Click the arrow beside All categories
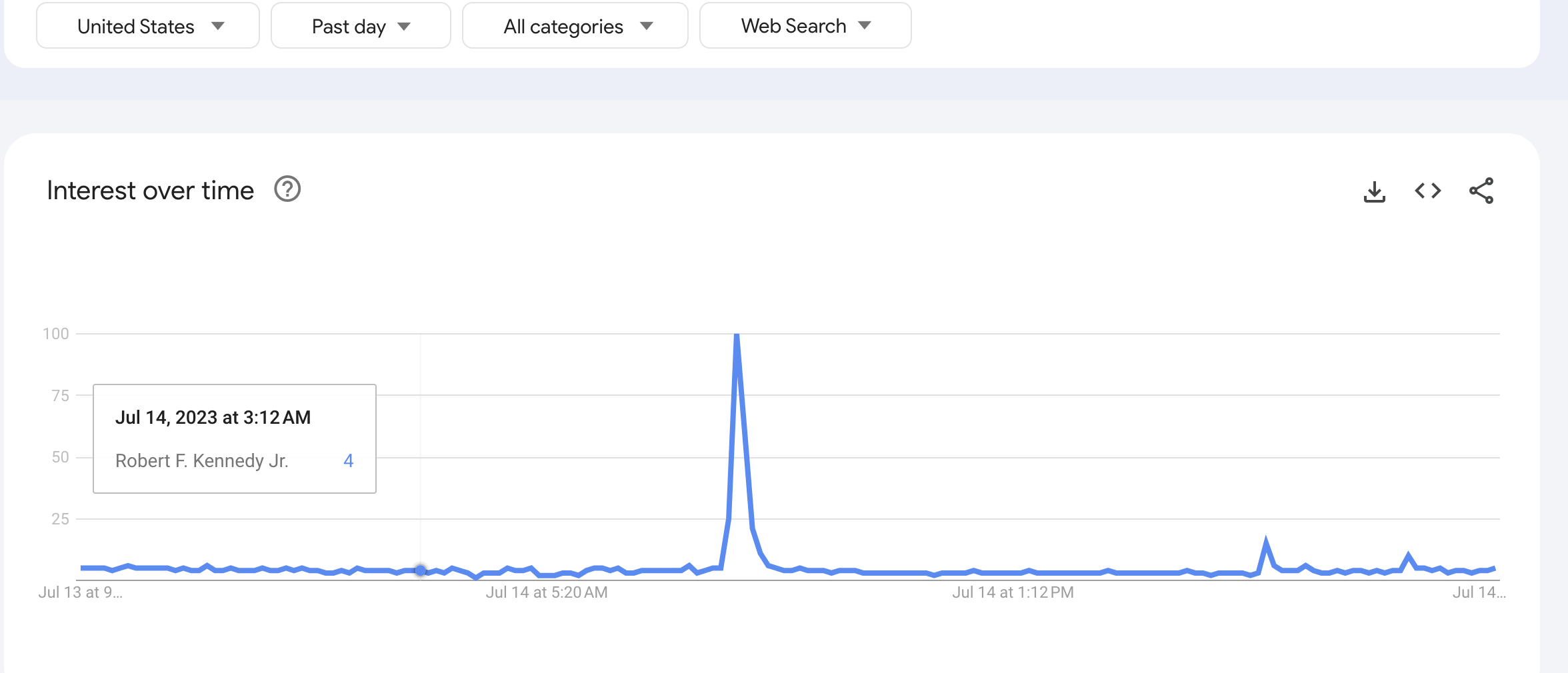The image size is (1568, 673). (x=646, y=26)
